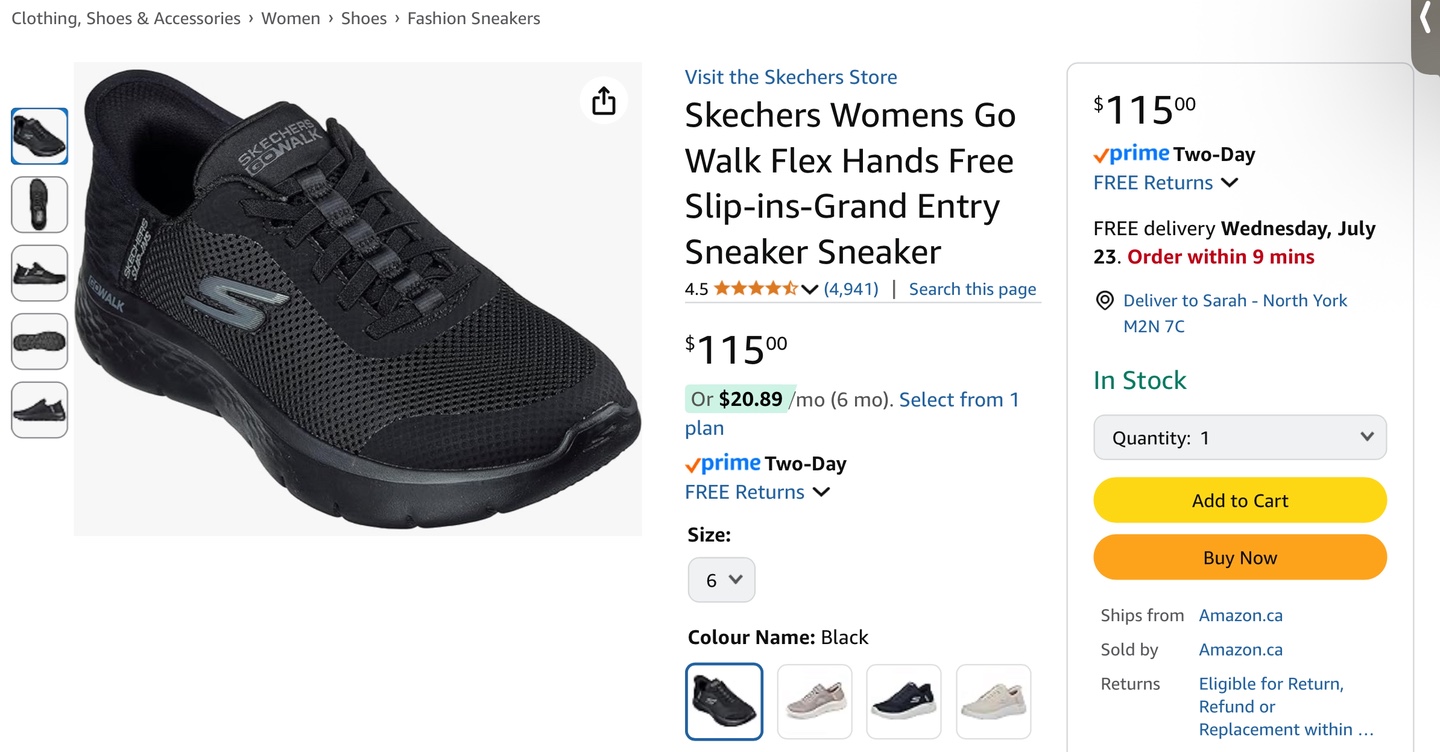Open the Size dropdown showing 6
1440x752 pixels.
pyautogui.click(x=721, y=580)
